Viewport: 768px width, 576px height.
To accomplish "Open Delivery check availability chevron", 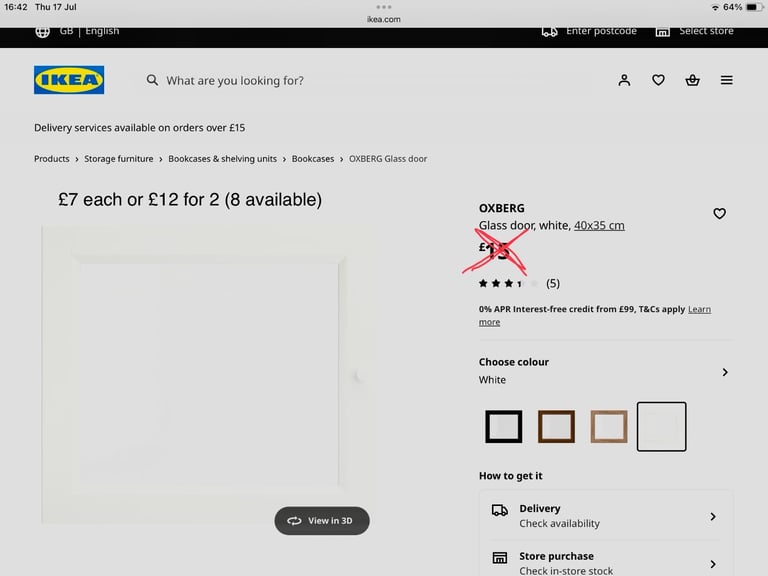I will coord(713,517).
